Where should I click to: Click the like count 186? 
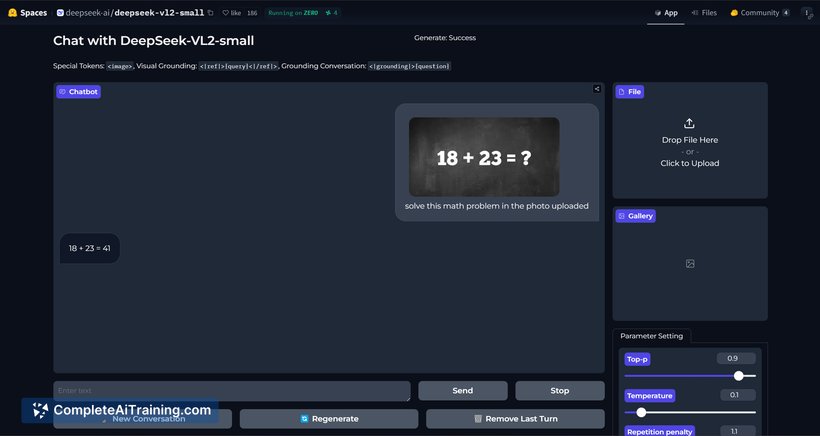(252, 13)
